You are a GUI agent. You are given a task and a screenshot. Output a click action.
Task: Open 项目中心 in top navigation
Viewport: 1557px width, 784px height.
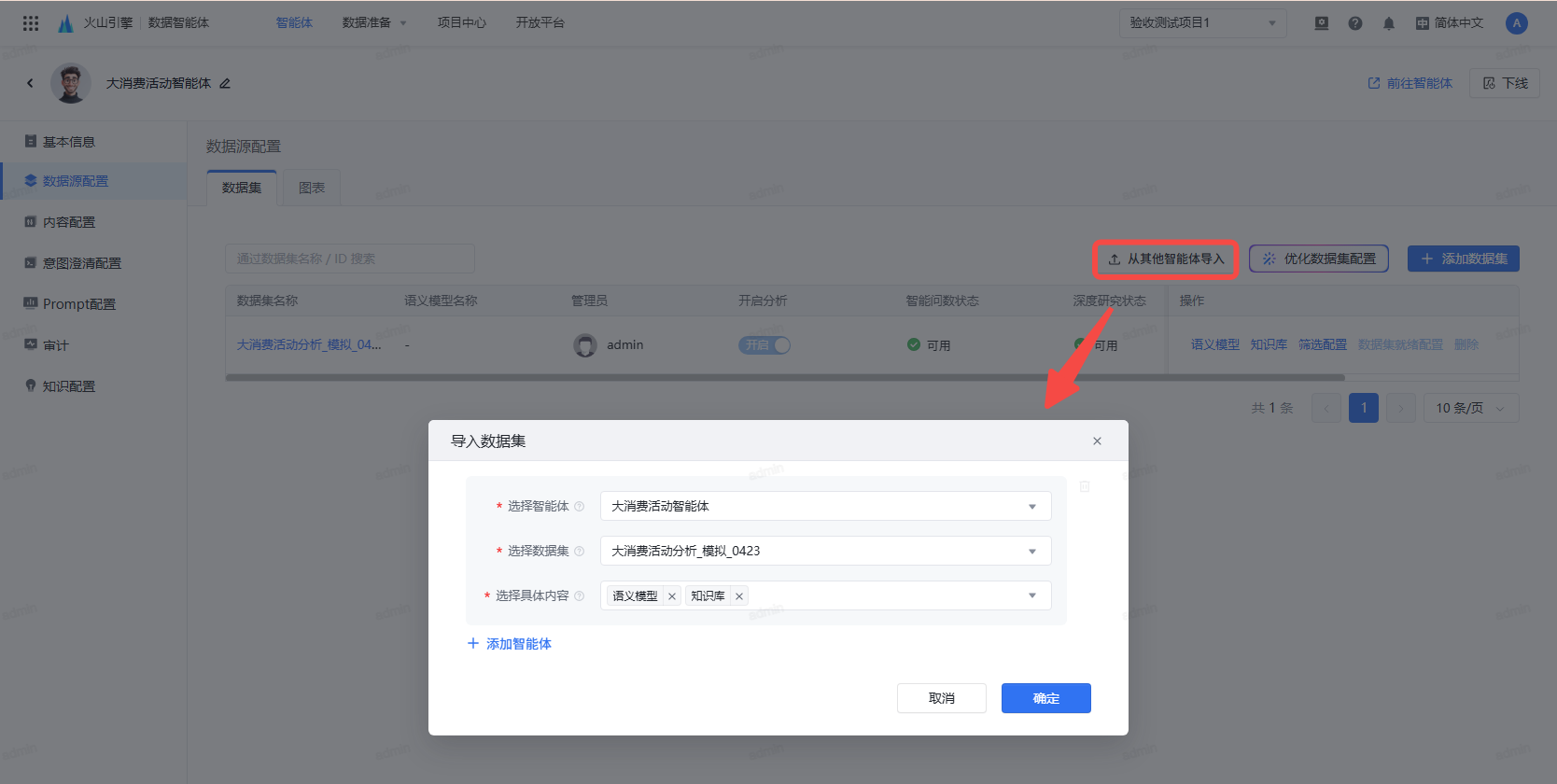coord(461,22)
